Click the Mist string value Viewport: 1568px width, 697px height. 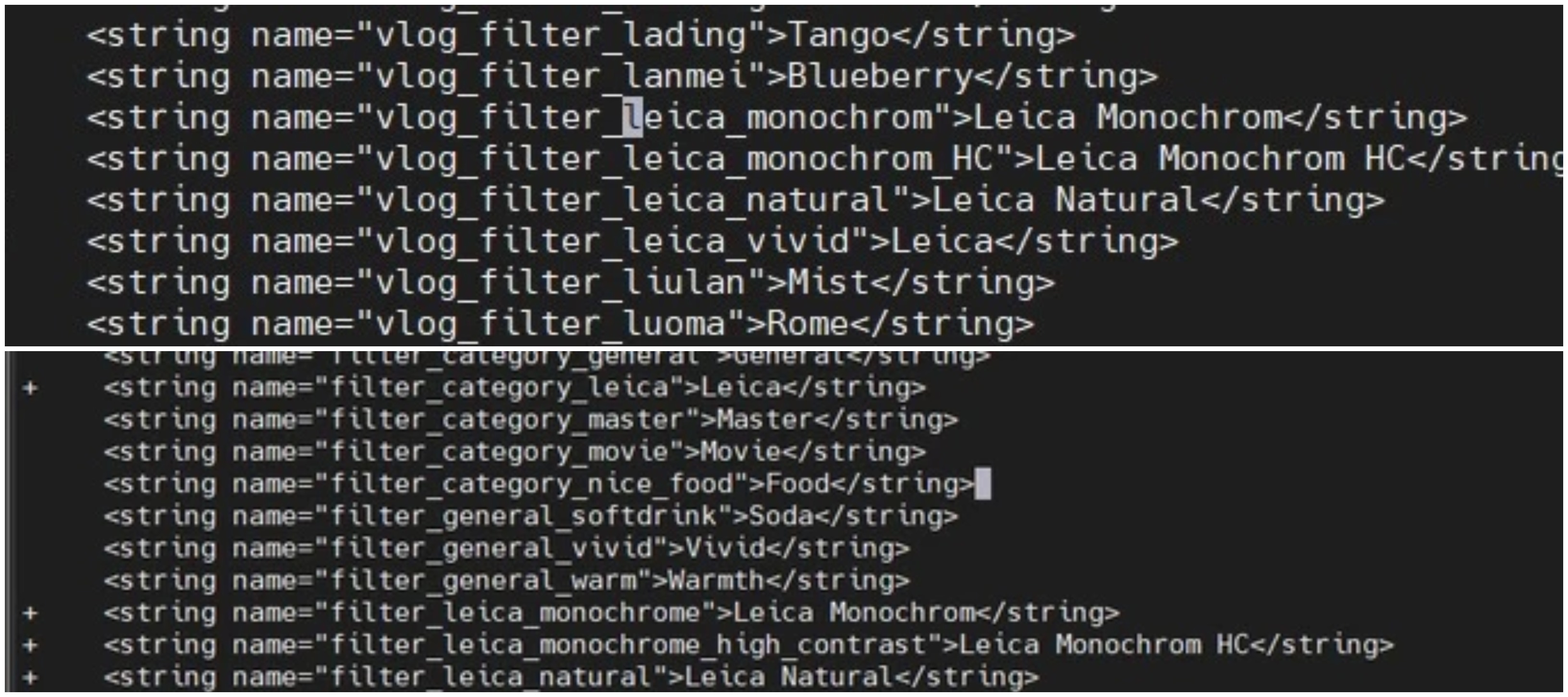(828, 284)
